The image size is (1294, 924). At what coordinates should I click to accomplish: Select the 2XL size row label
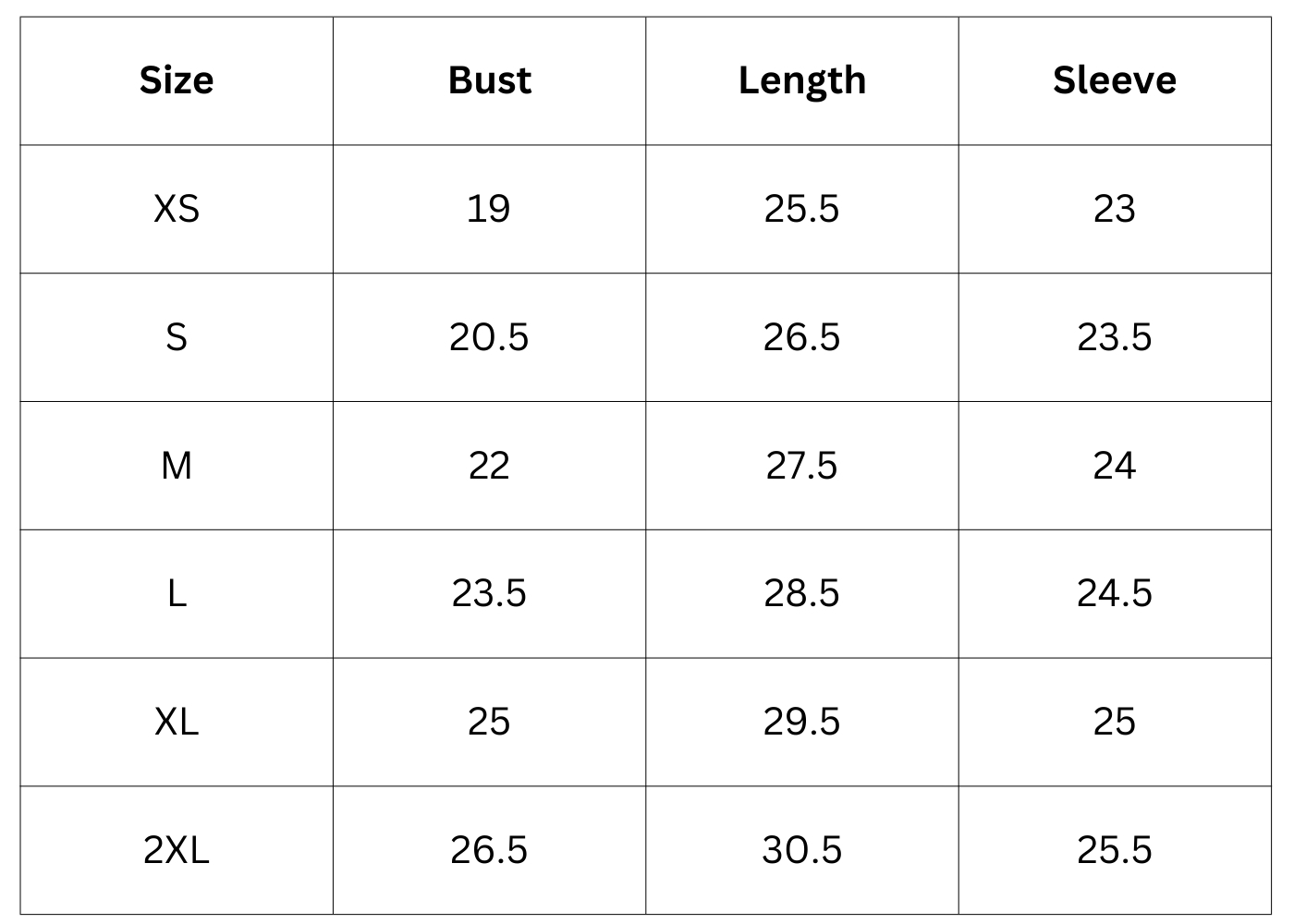(x=177, y=850)
